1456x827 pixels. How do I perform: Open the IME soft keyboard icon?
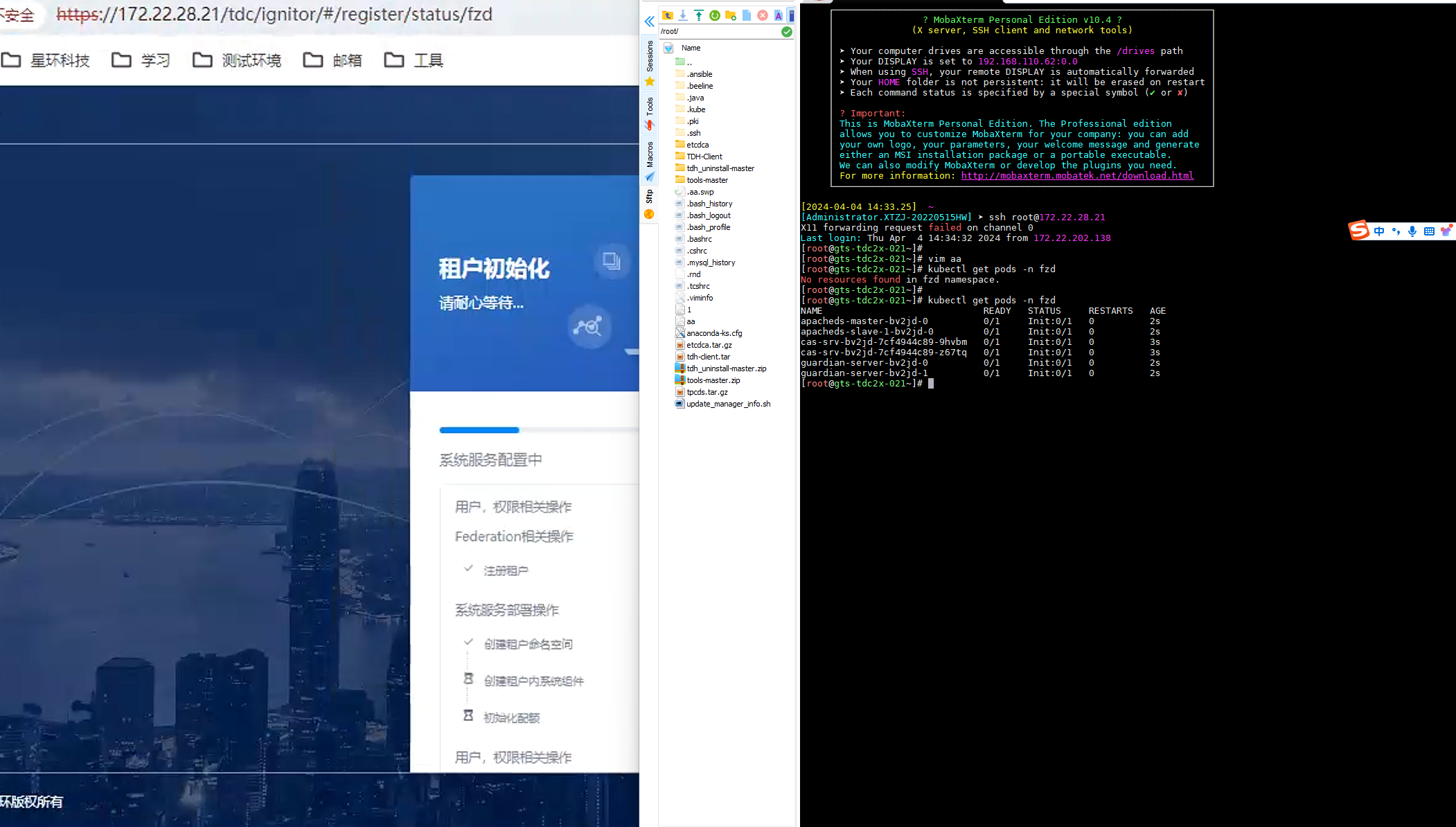click(x=1429, y=231)
